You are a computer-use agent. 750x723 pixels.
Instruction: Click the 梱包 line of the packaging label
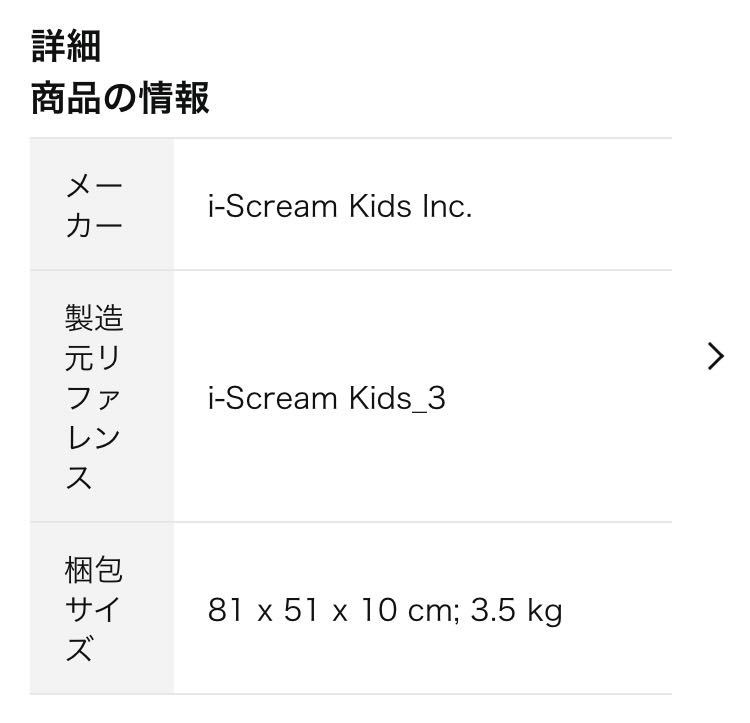coord(95,570)
